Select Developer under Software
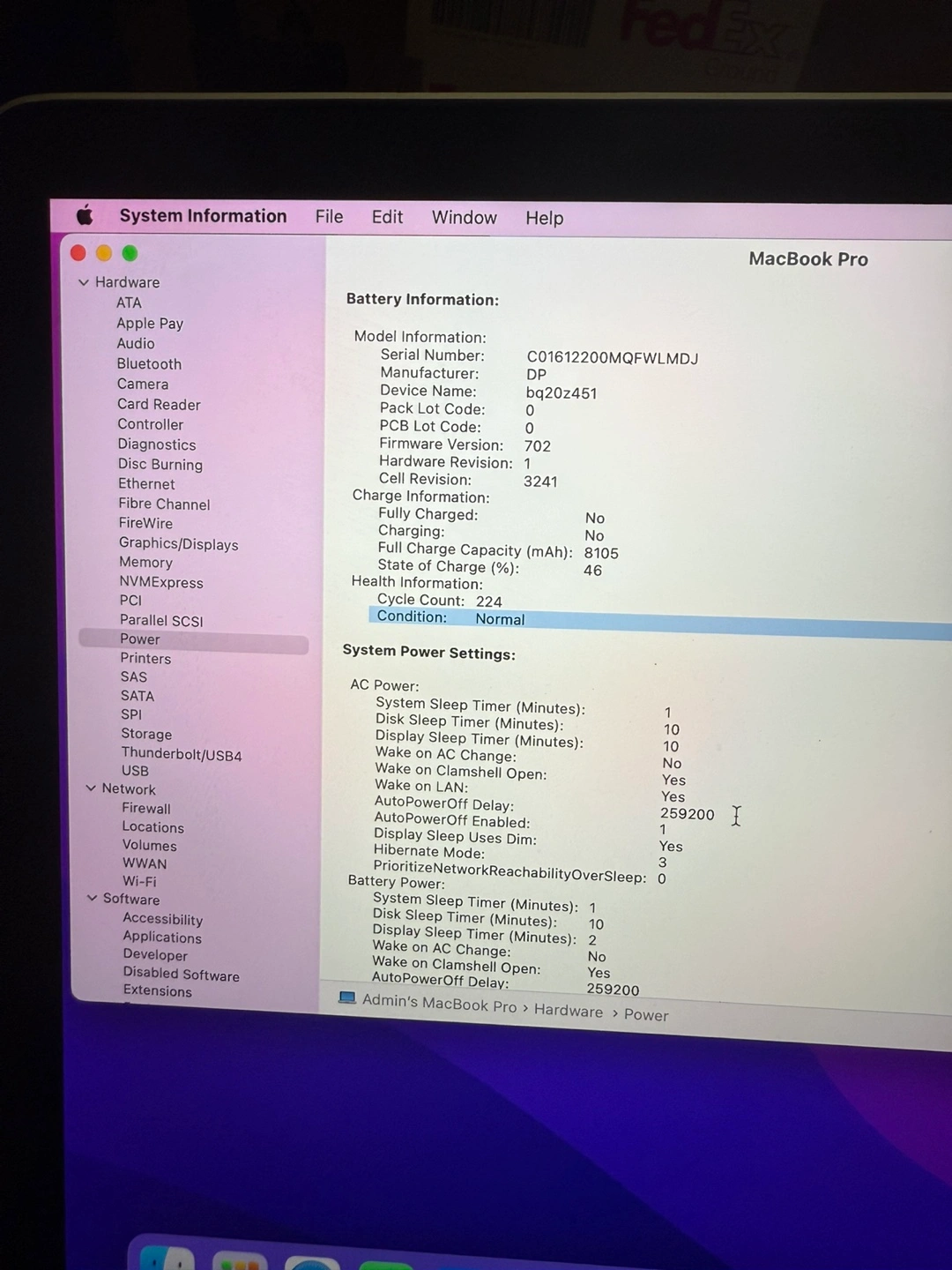 pos(155,954)
